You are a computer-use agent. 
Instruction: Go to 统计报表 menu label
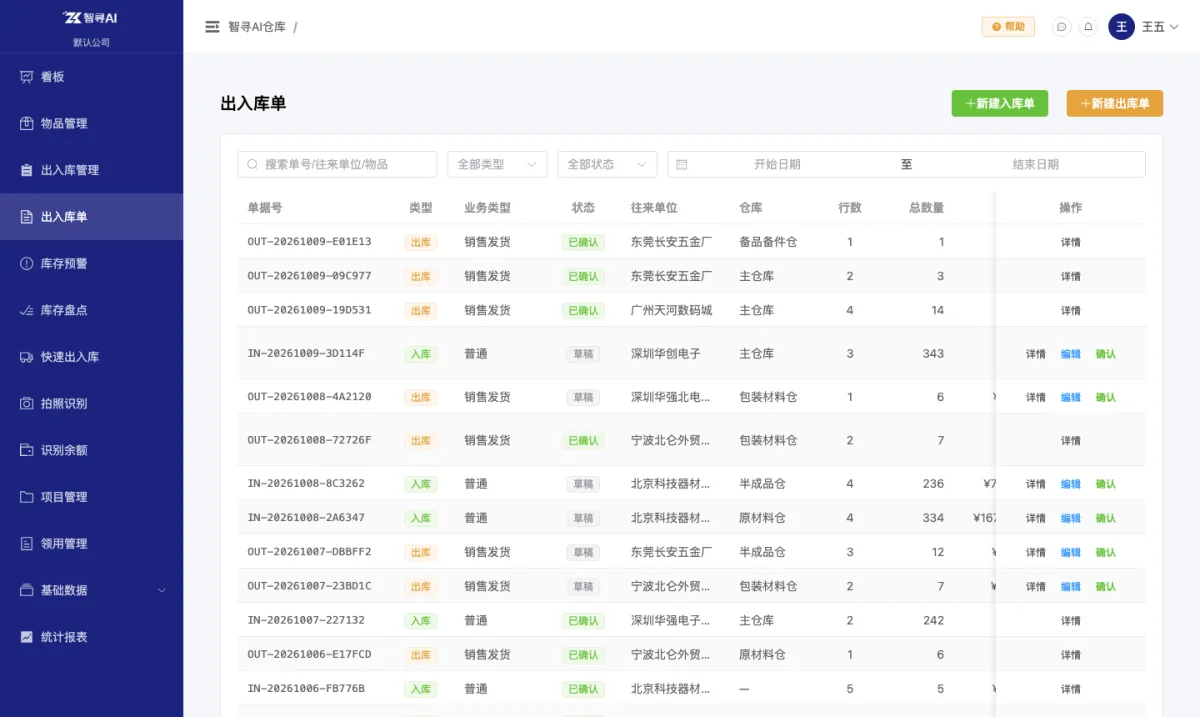[x=64, y=637]
